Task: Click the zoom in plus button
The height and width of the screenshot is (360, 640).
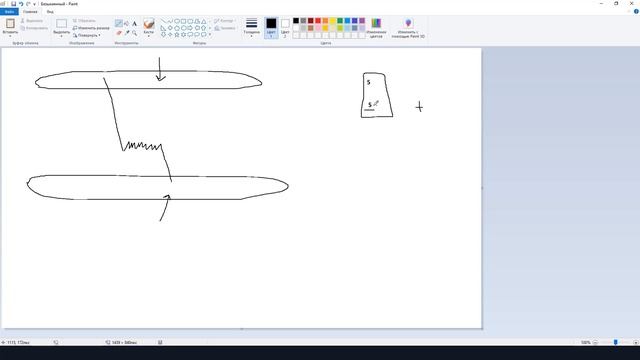Action: [636, 342]
